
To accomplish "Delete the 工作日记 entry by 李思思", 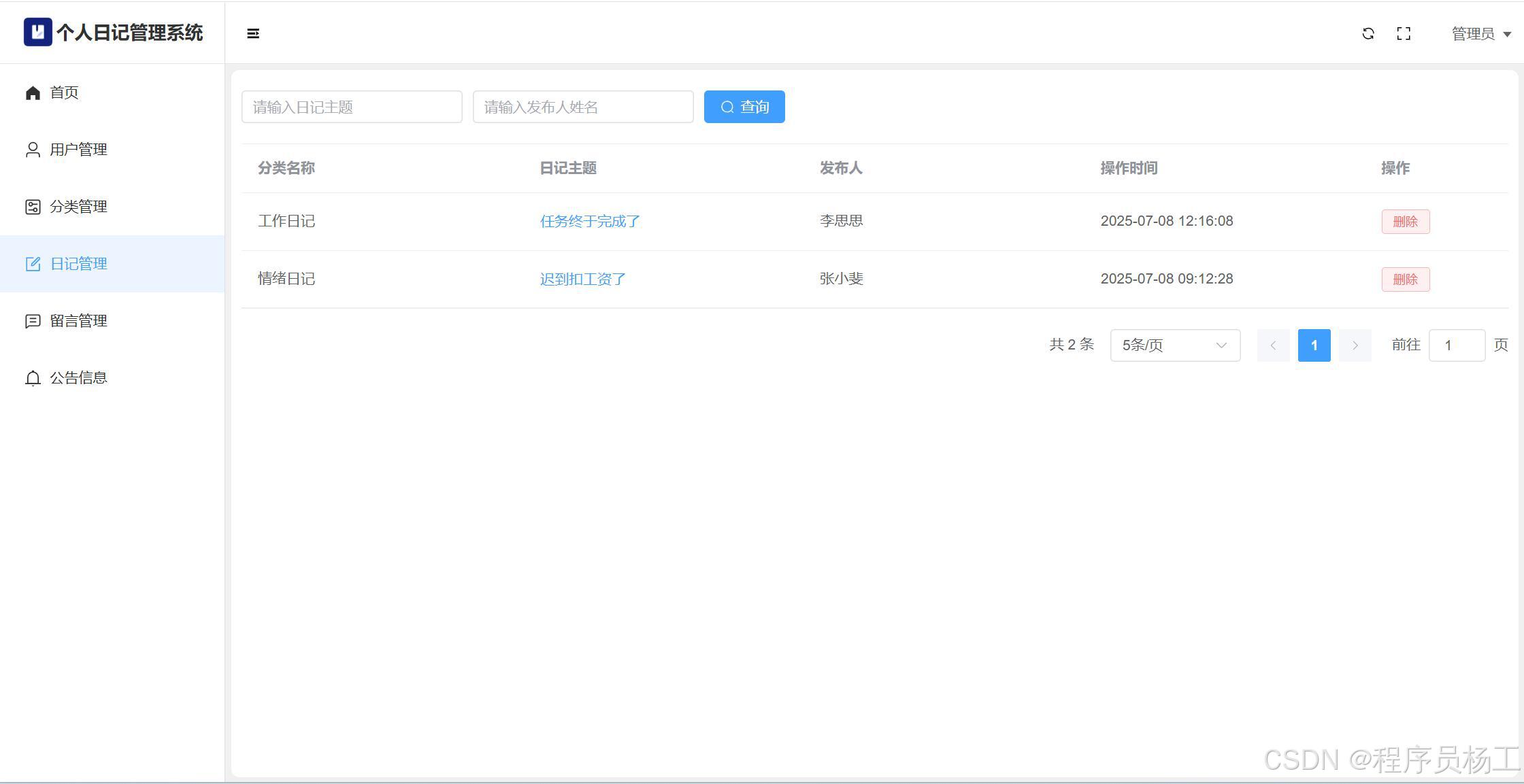I will pyautogui.click(x=1405, y=222).
